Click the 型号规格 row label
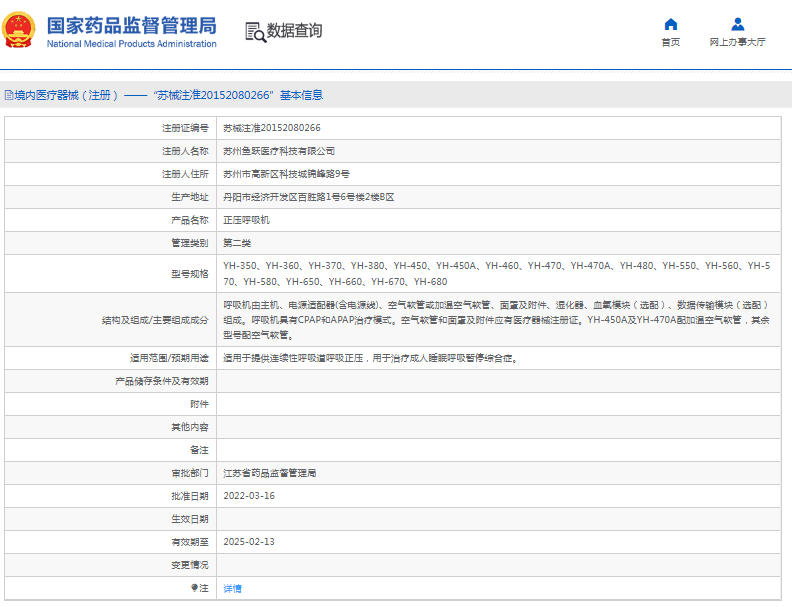The height and width of the screenshot is (607, 792). tap(189, 274)
